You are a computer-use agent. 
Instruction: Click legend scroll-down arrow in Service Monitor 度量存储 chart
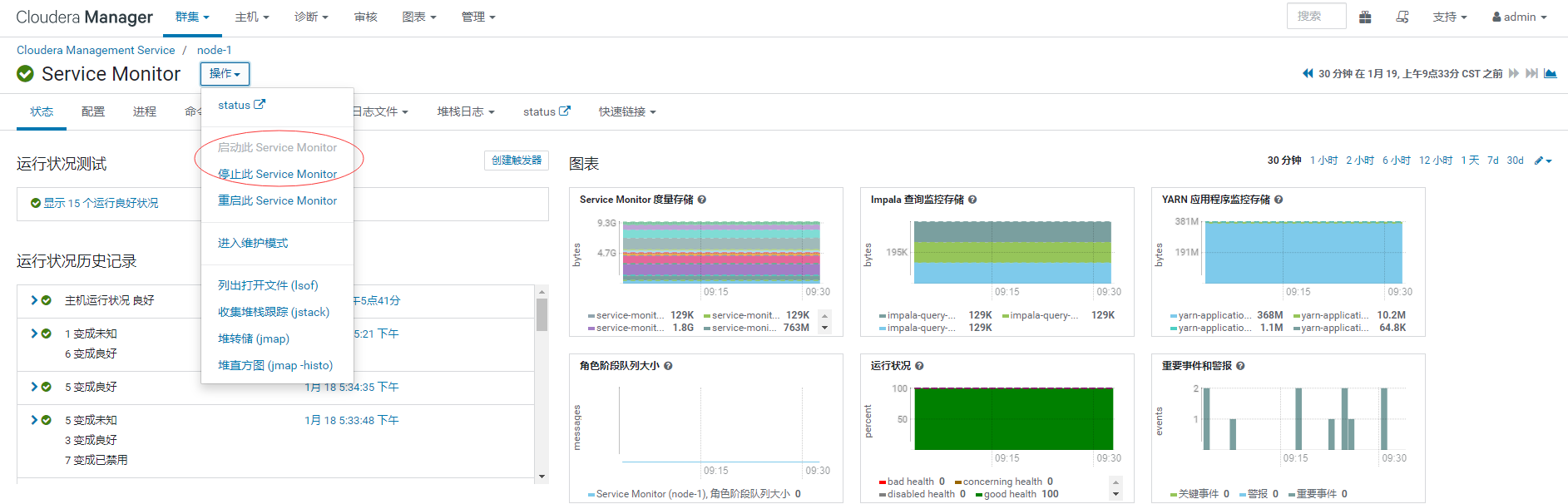[x=825, y=328]
